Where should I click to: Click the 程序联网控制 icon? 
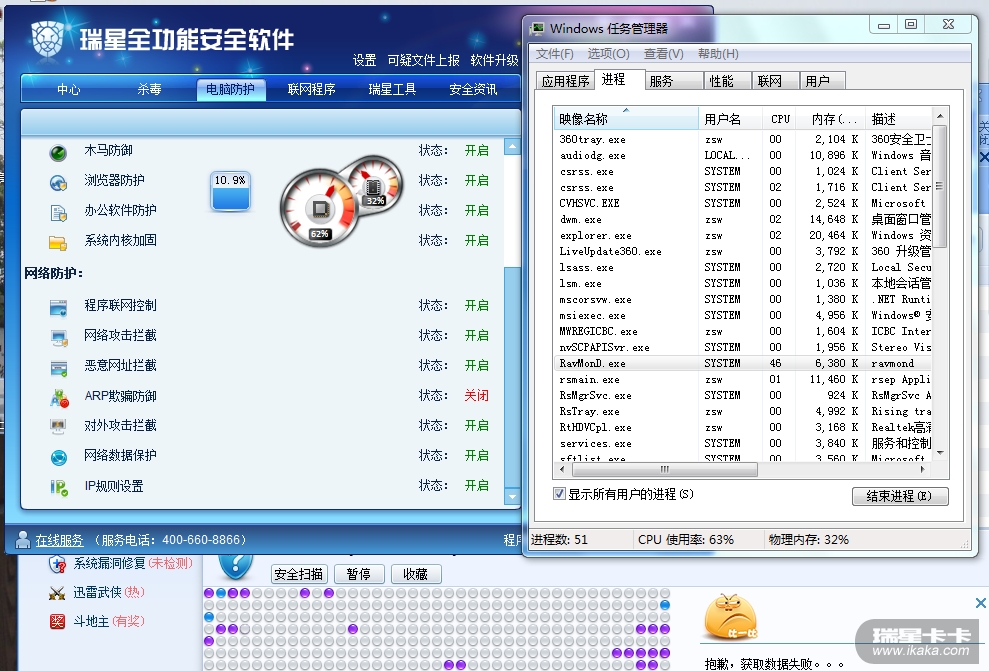pyautogui.click(x=59, y=308)
